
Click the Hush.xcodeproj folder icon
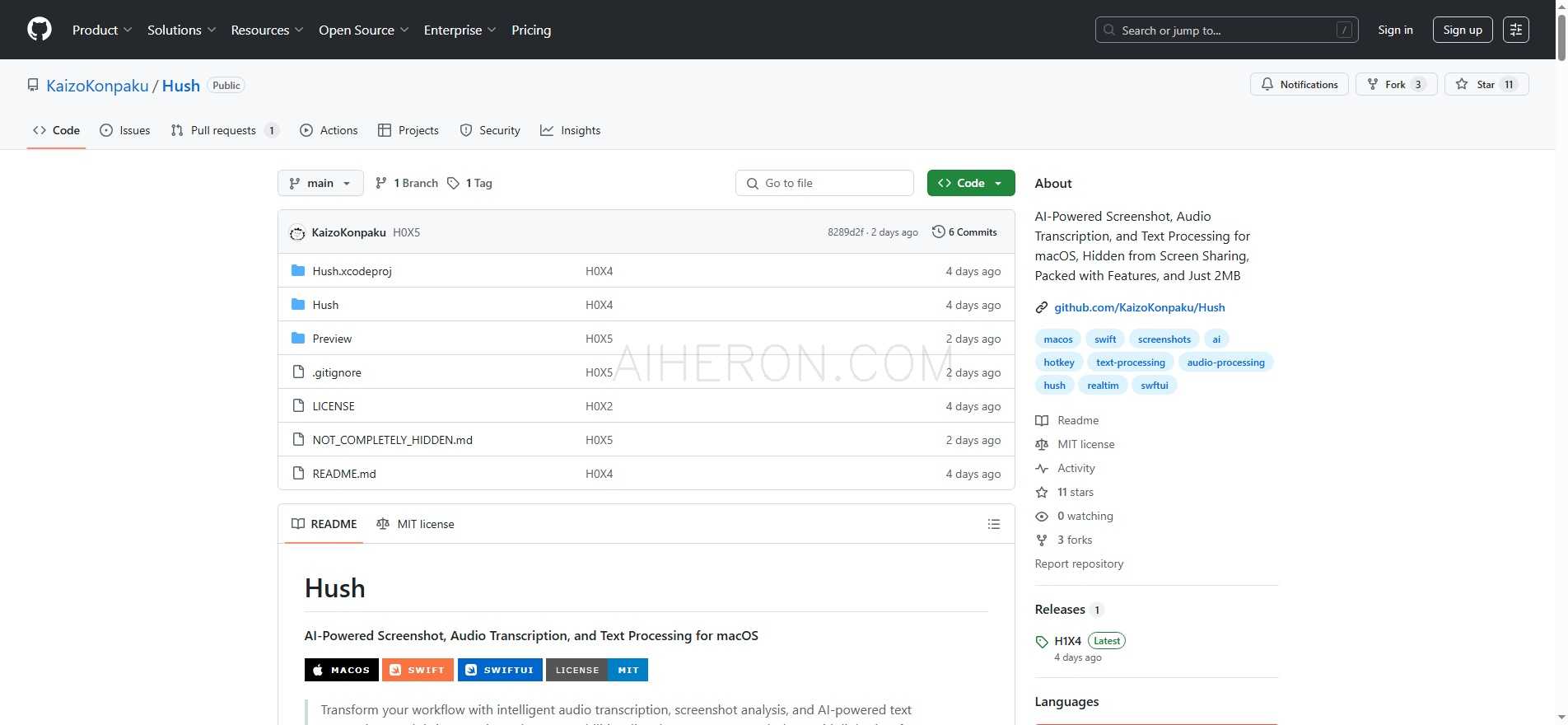coord(298,271)
